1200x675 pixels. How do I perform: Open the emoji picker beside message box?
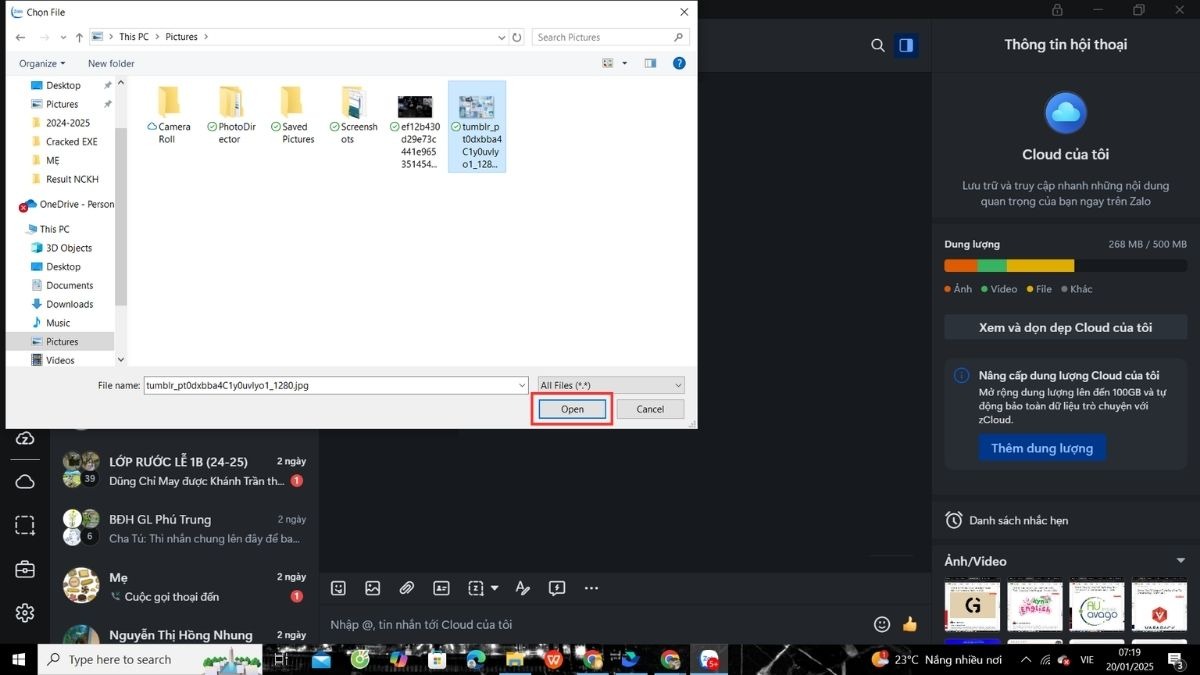tap(882, 624)
